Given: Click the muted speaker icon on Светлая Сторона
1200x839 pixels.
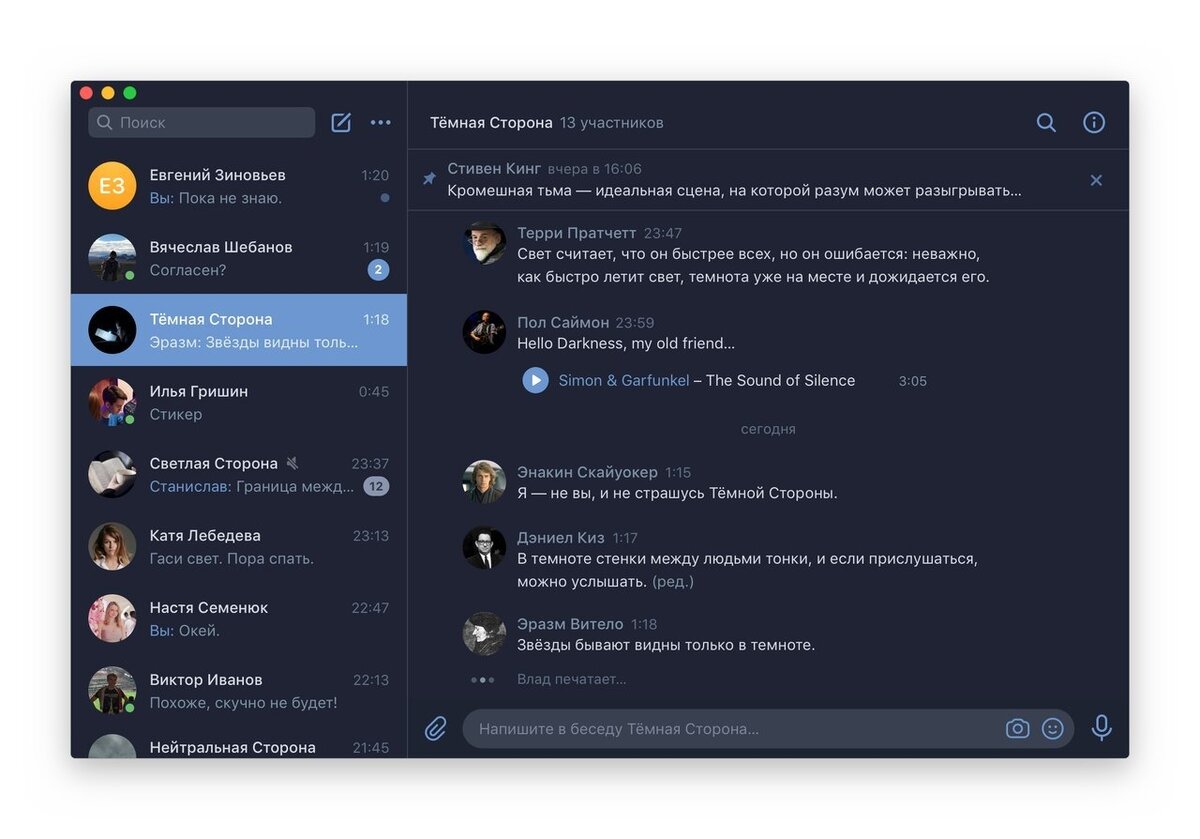Looking at the screenshot, I should [293, 463].
